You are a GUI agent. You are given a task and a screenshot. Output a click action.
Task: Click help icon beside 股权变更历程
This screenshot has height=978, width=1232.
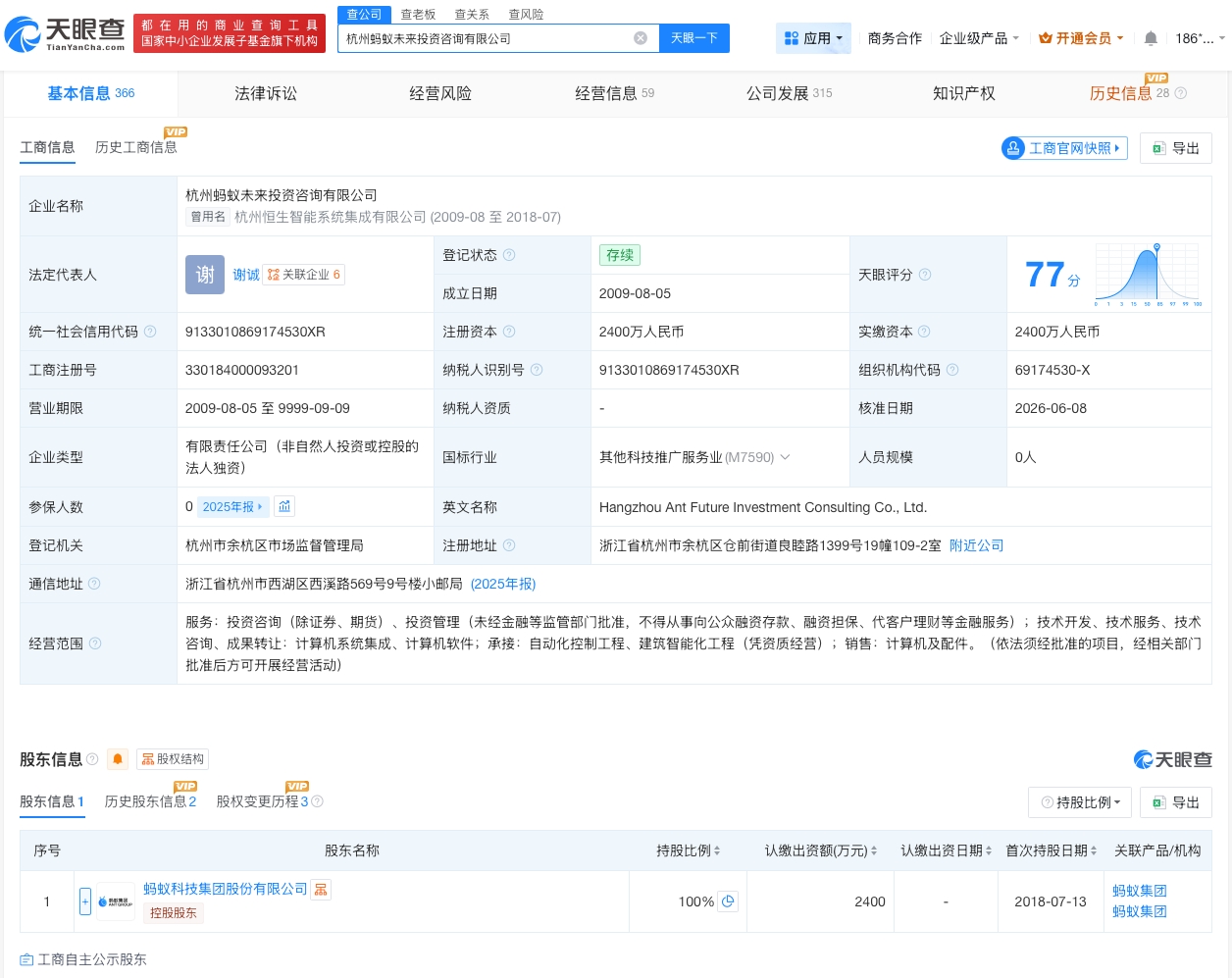317,801
